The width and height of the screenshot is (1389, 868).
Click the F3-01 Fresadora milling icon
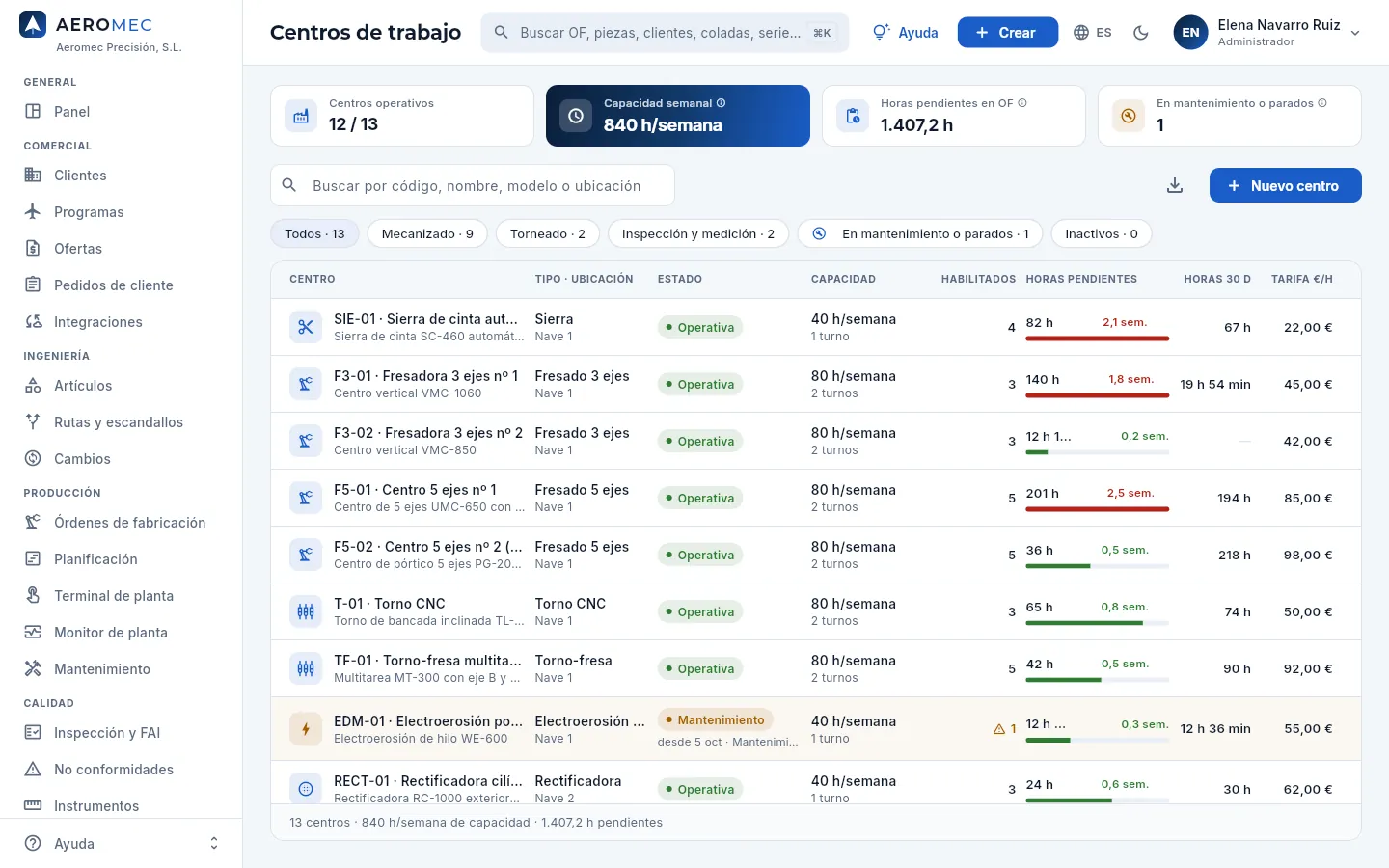(x=306, y=384)
